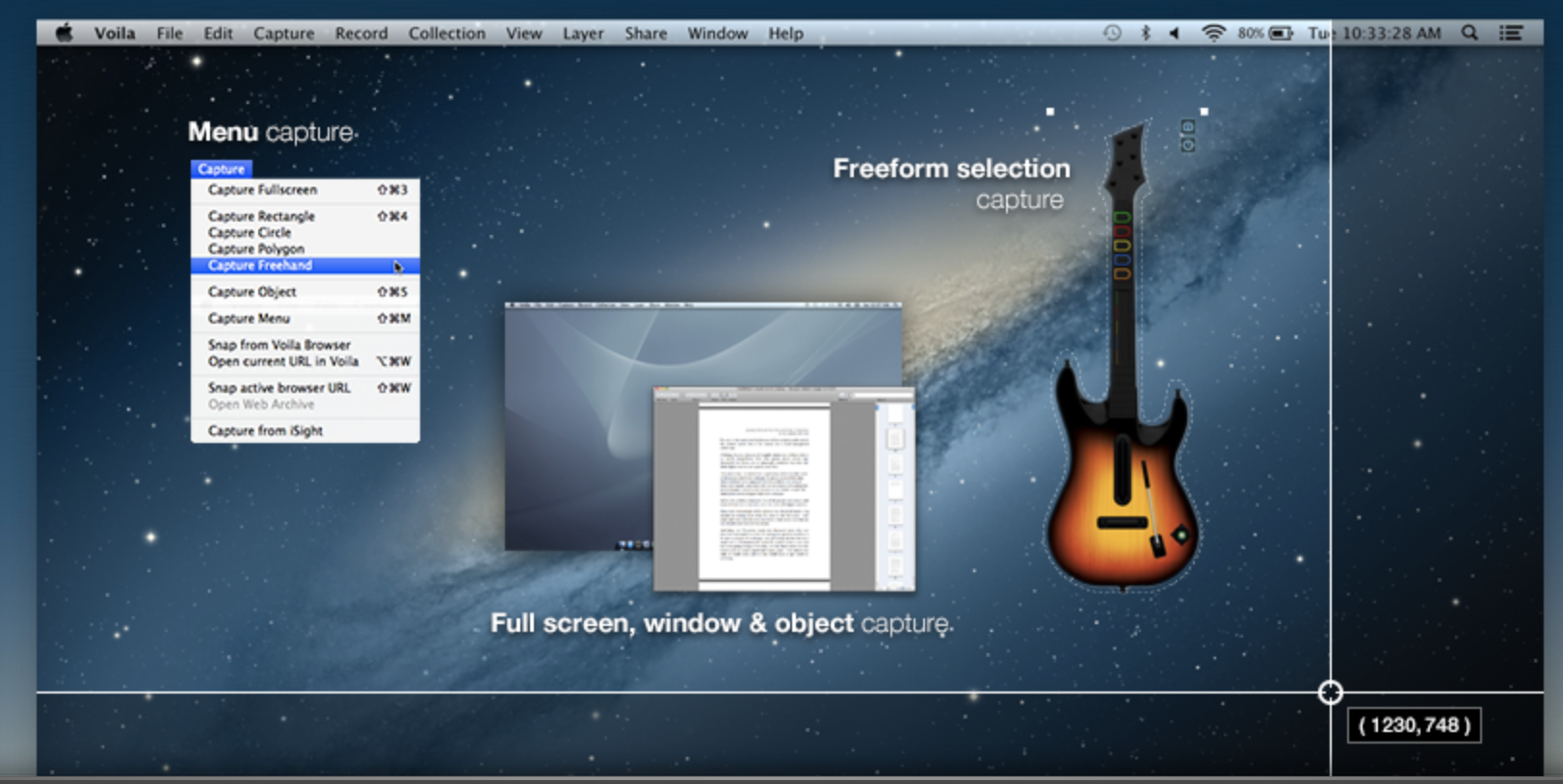The image size is (1563, 784).
Task: Open the Help menu
Action: pyautogui.click(x=785, y=33)
